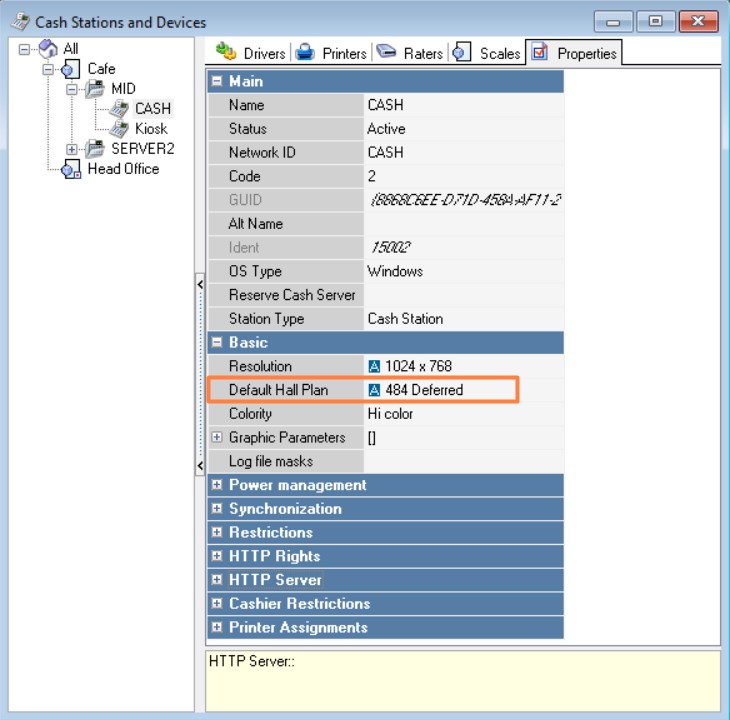Switch to the Drivers tab
The image size is (730, 720).
point(250,53)
